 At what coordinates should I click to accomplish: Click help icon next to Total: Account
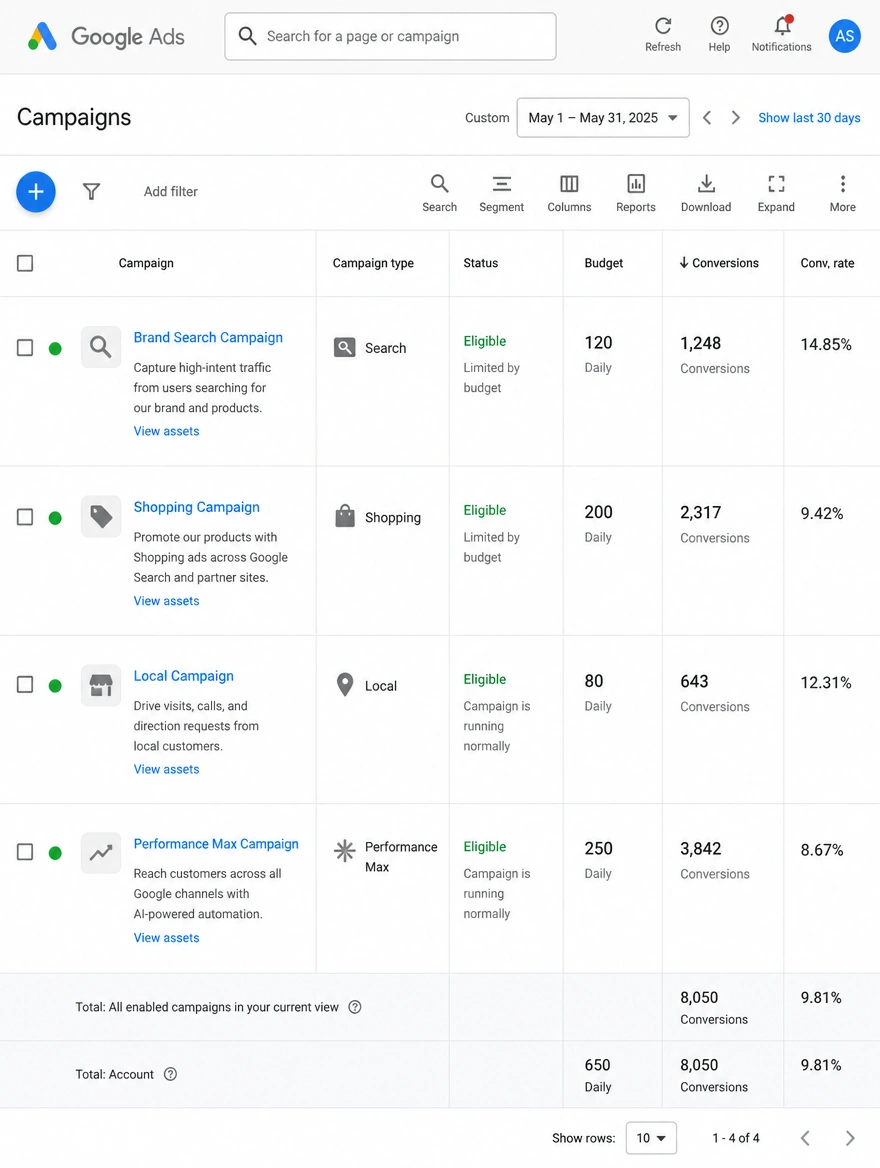[x=170, y=1074]
